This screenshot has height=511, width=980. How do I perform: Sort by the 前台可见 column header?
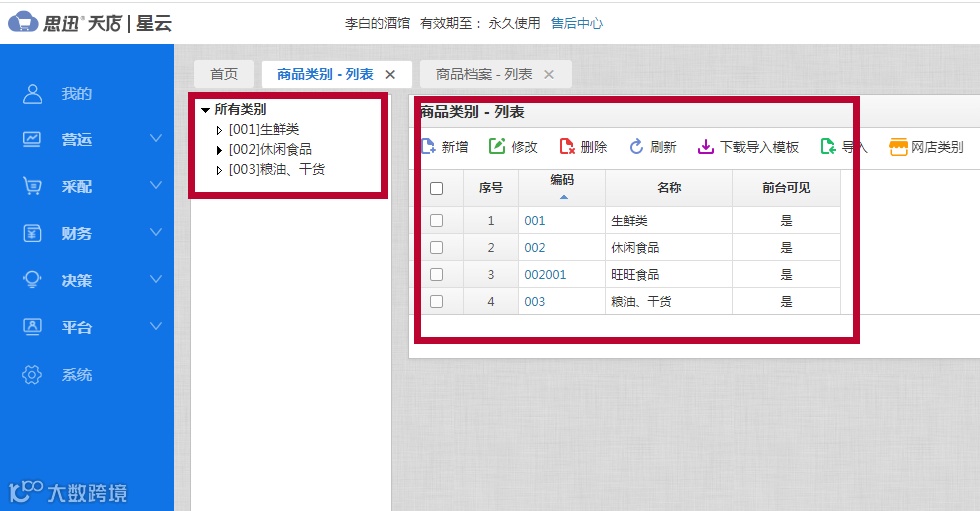pyautogui.click(x=786, y=187)
